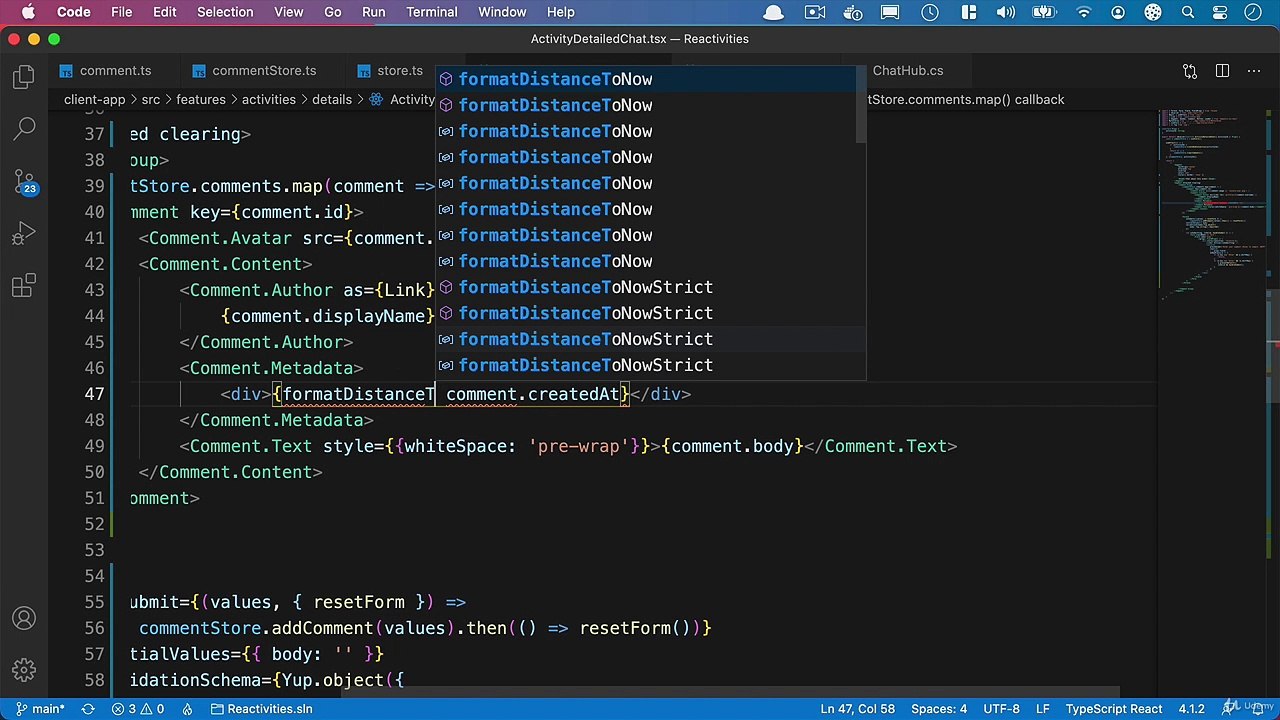Open the macOS Control Center icon
This screenshot has width=1280, height=720.
click(x=1220, y=12)
